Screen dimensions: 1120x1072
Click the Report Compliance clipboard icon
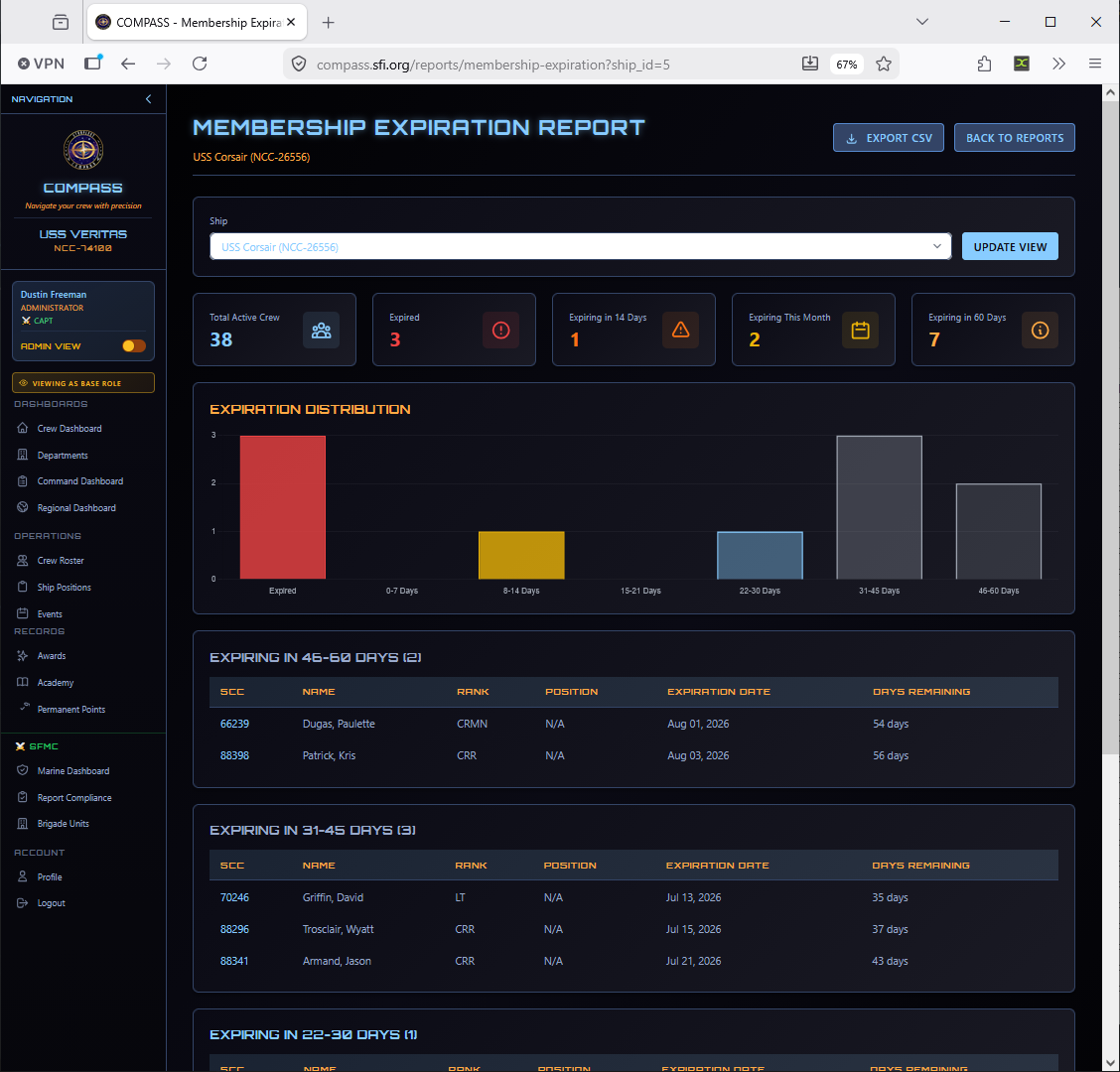[x=23, y=797]
